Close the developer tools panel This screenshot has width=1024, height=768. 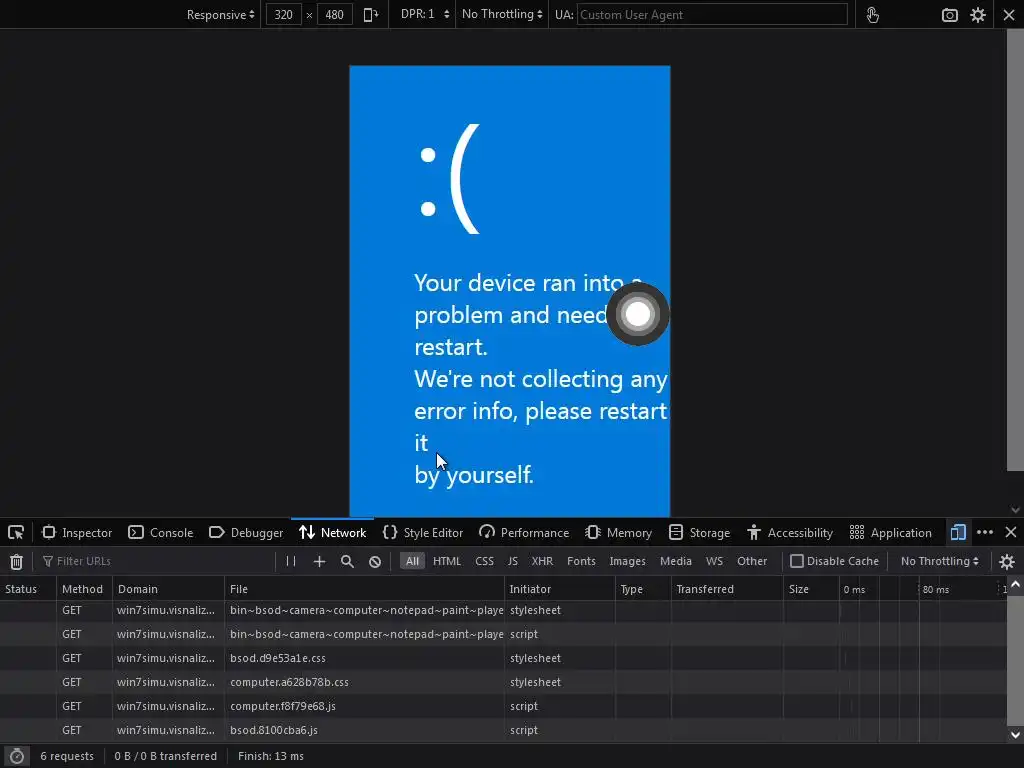coord(1011,533)
